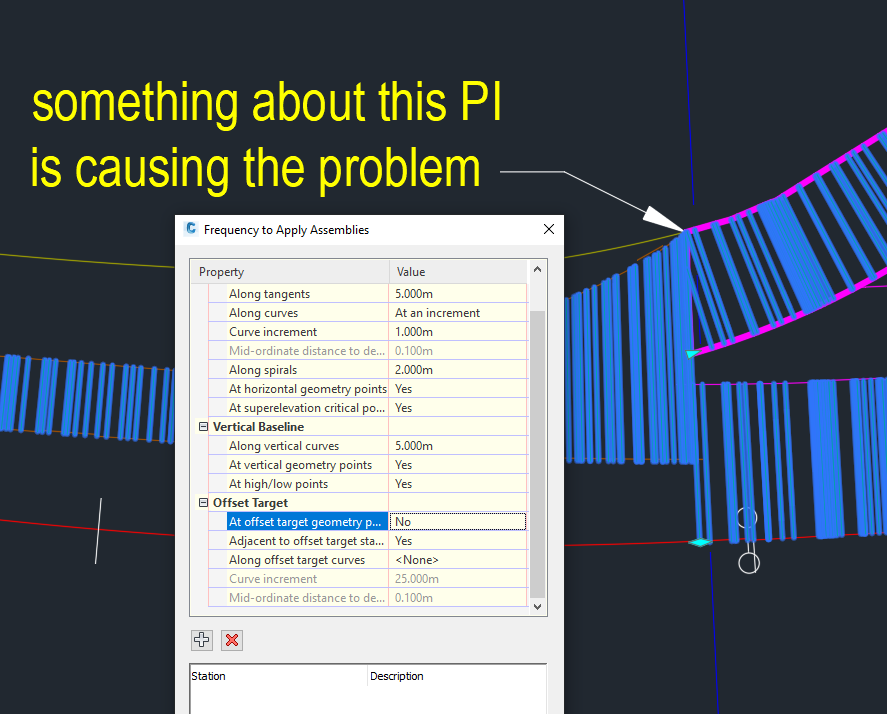Click the property grid scroll down arrow
The width and height of the screenshot is (887, 714).
[537, 607]
